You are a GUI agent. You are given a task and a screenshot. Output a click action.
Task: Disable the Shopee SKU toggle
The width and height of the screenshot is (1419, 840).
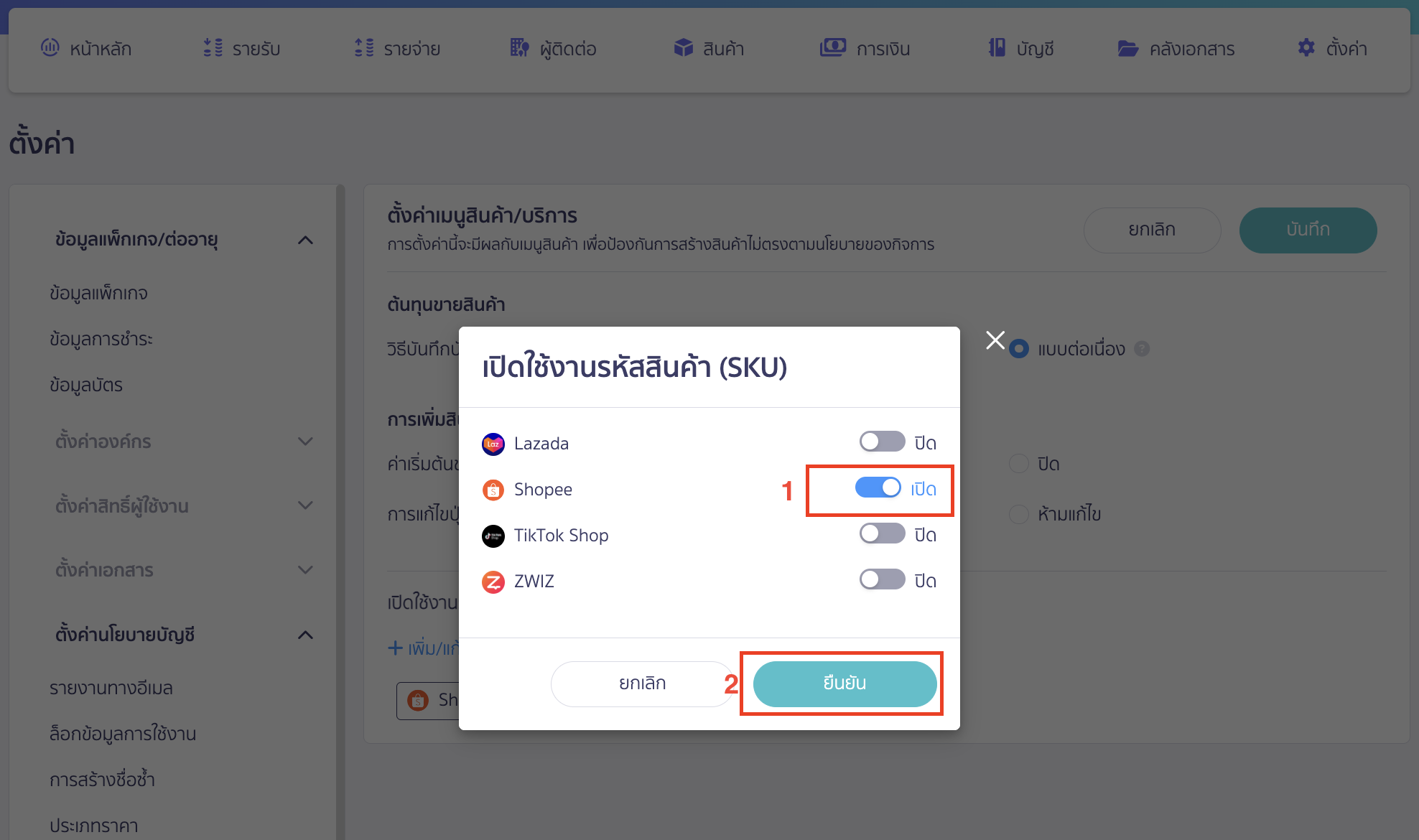coord(879,487)
